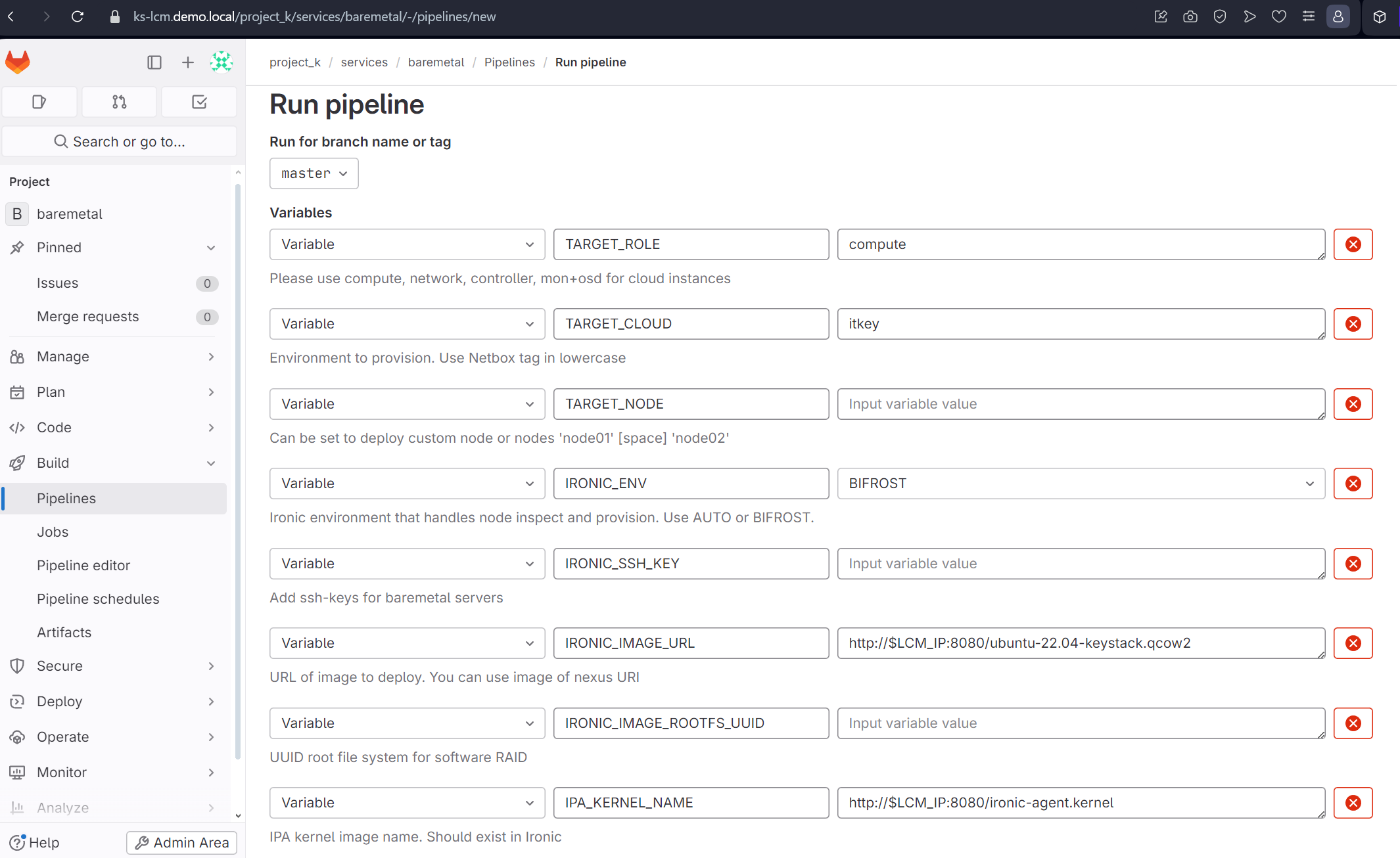Open the assigned issues shortcut icon
1400x858 pixels.
coord(39,102)
